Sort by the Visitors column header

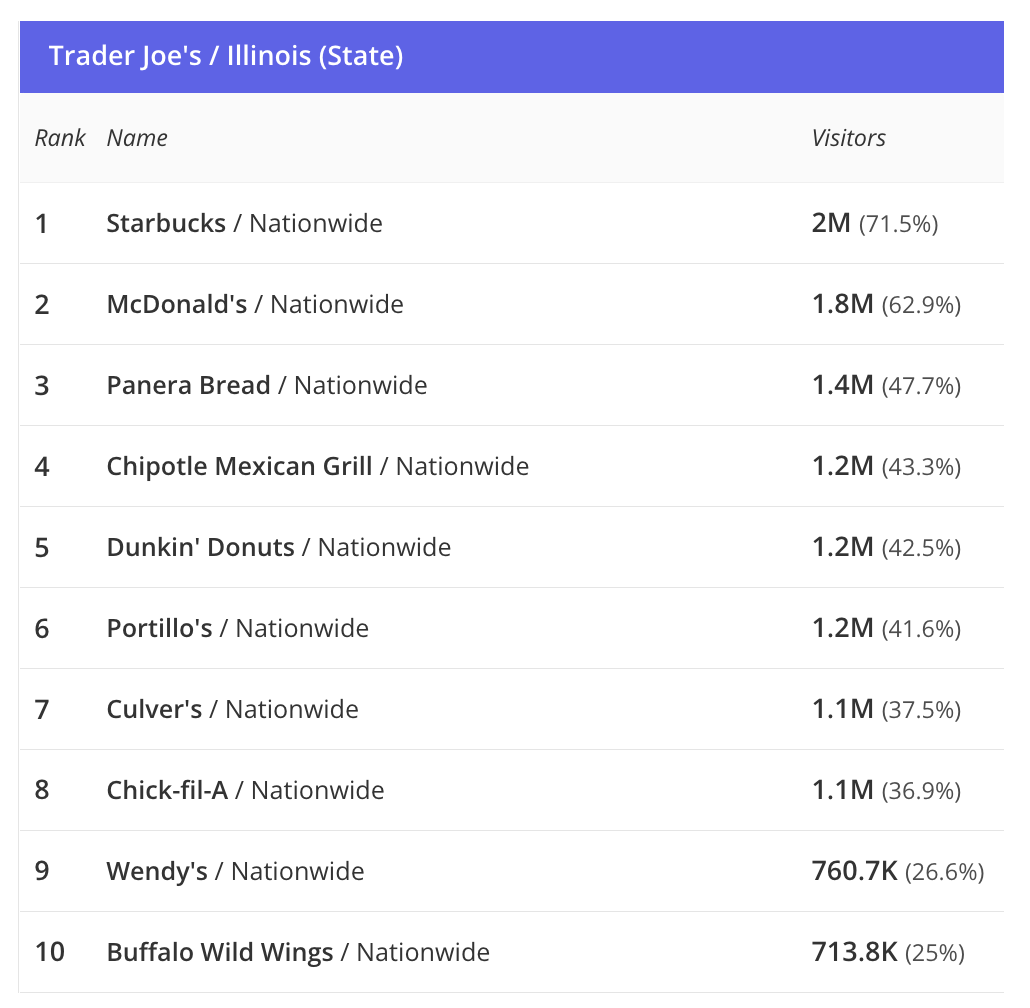[x=848, y=138]
